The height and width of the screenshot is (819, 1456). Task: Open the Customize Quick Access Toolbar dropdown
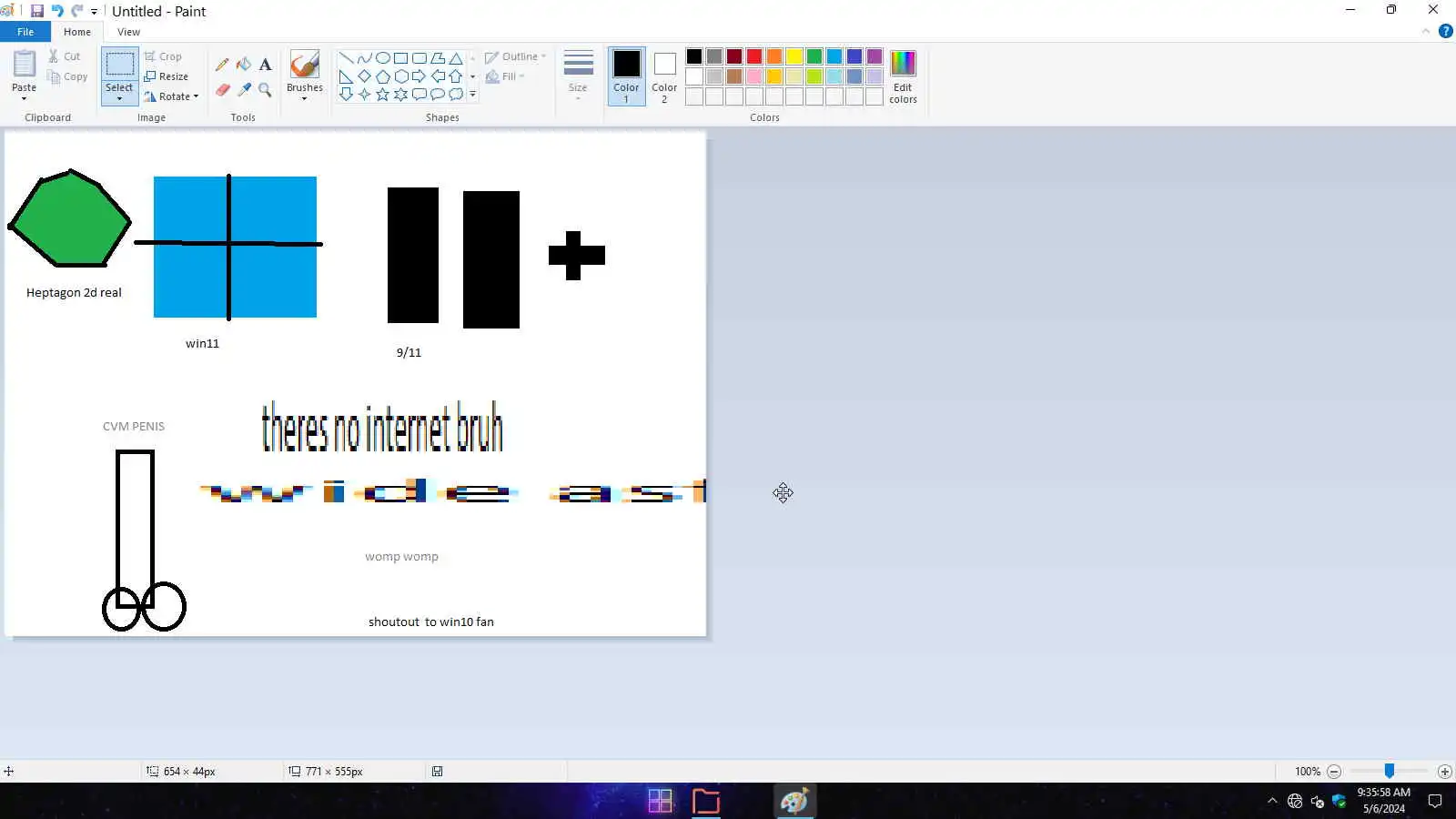click(x=94, y=12)
